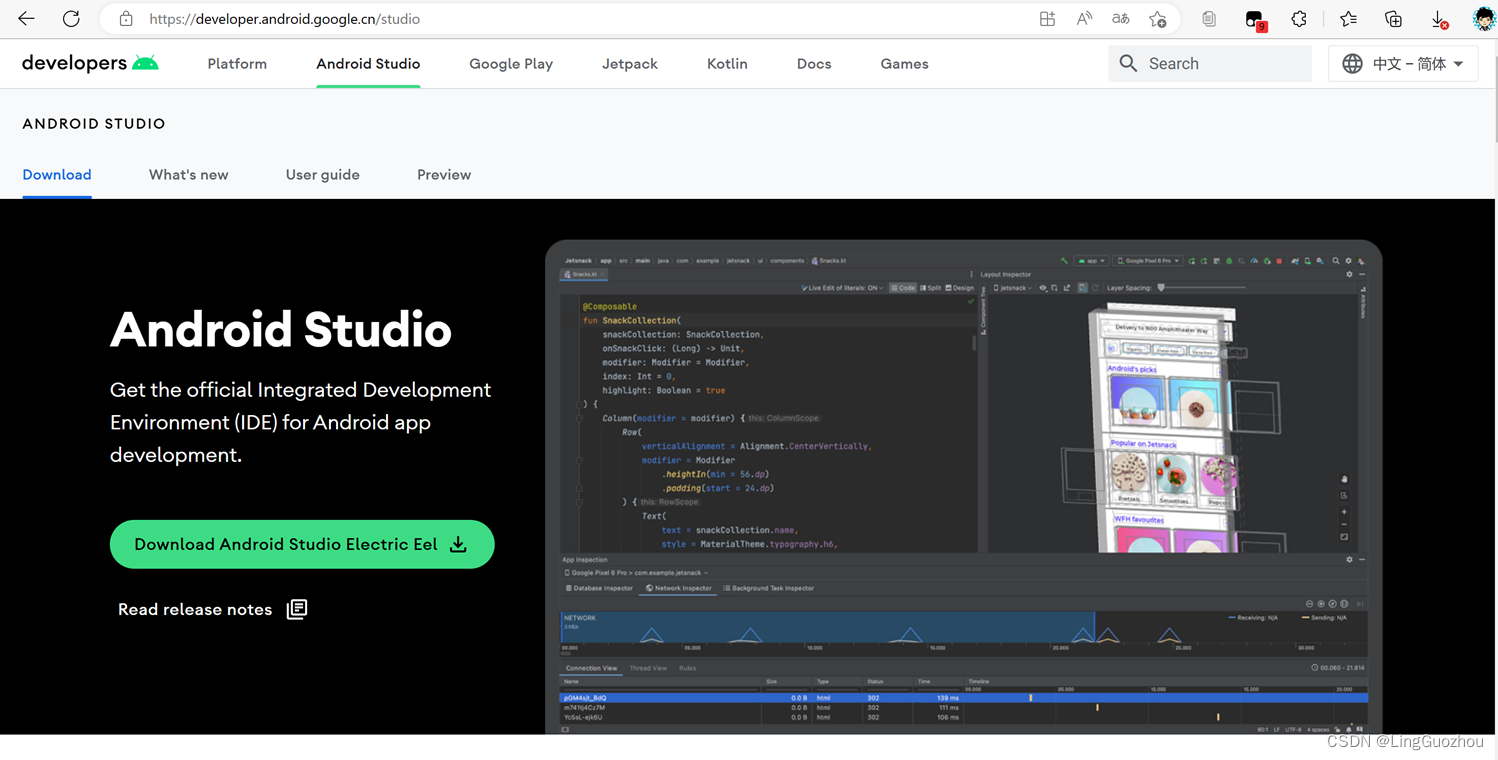Switch to the What's new tab

click(x=188, y=174)
